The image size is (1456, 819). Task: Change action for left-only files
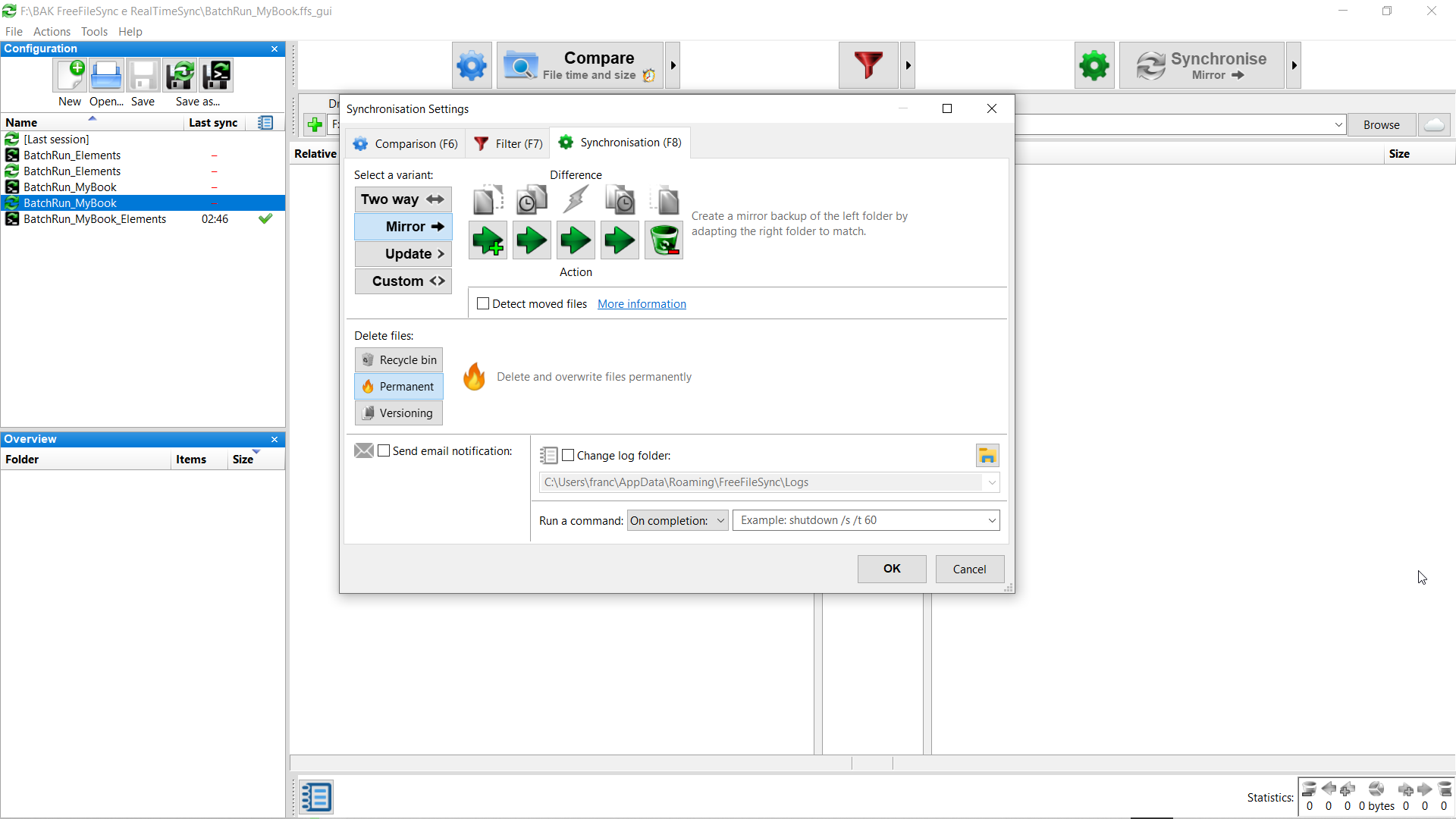[488, 240]
